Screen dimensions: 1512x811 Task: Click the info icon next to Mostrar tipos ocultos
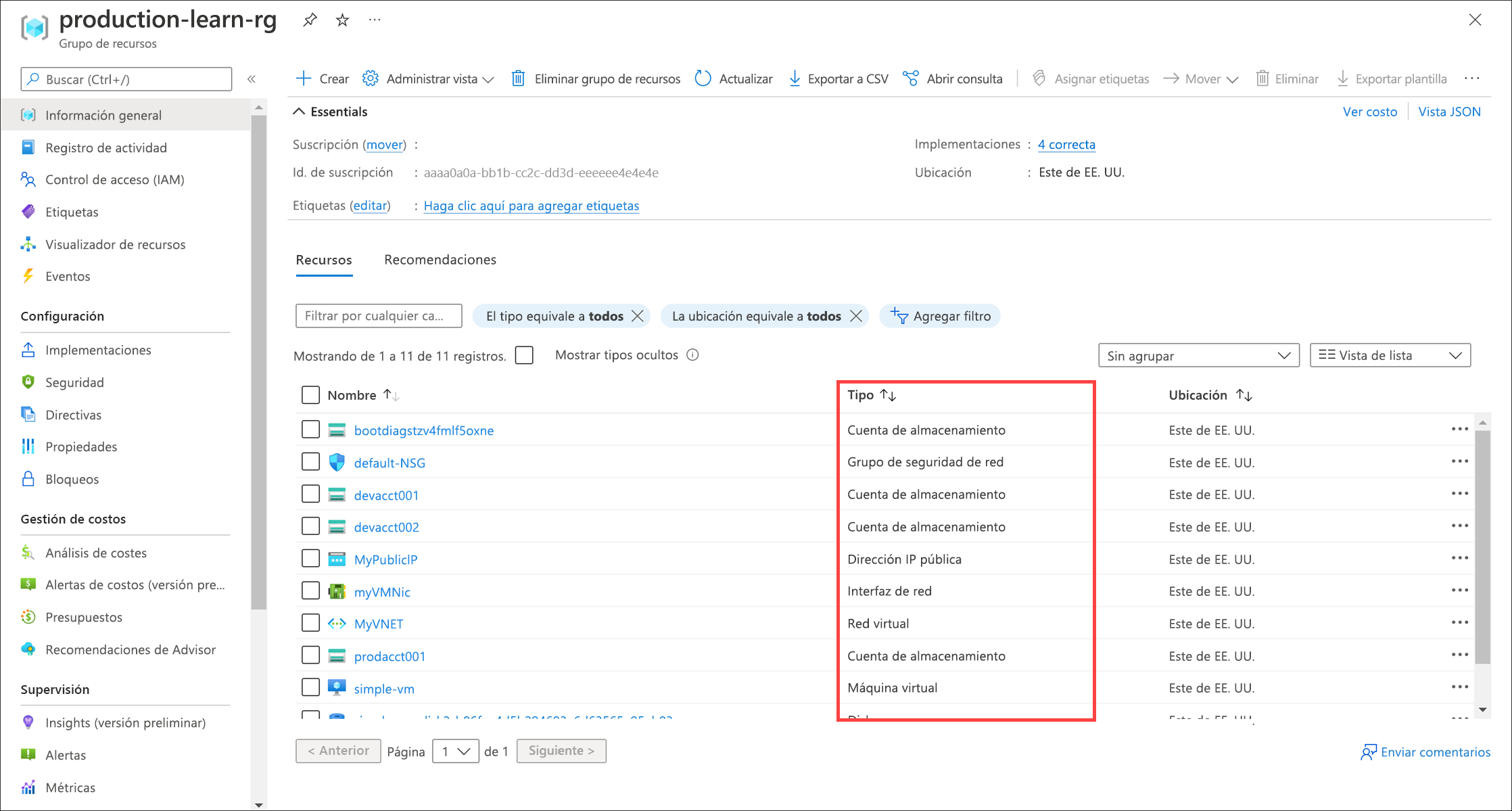point(692,355)
